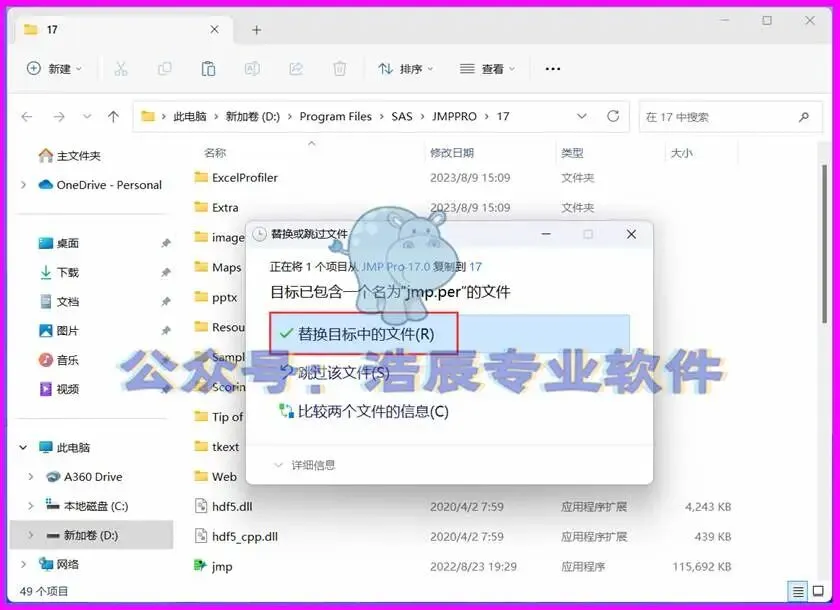The width and height of the screenshot is (840, 610).
Task: Expand the 本地磁盘 (C:) node
Action: point(31,506)
